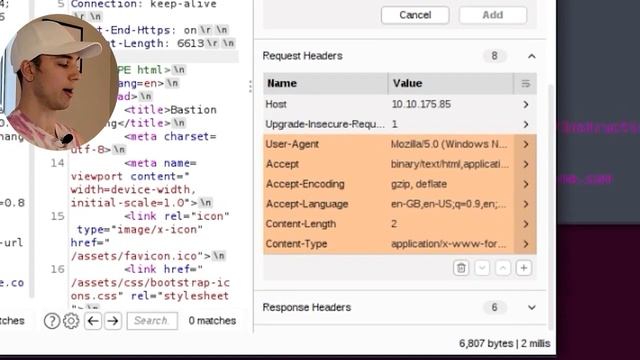Select the 'gzip, deflate' value cell

click(419, 184)
